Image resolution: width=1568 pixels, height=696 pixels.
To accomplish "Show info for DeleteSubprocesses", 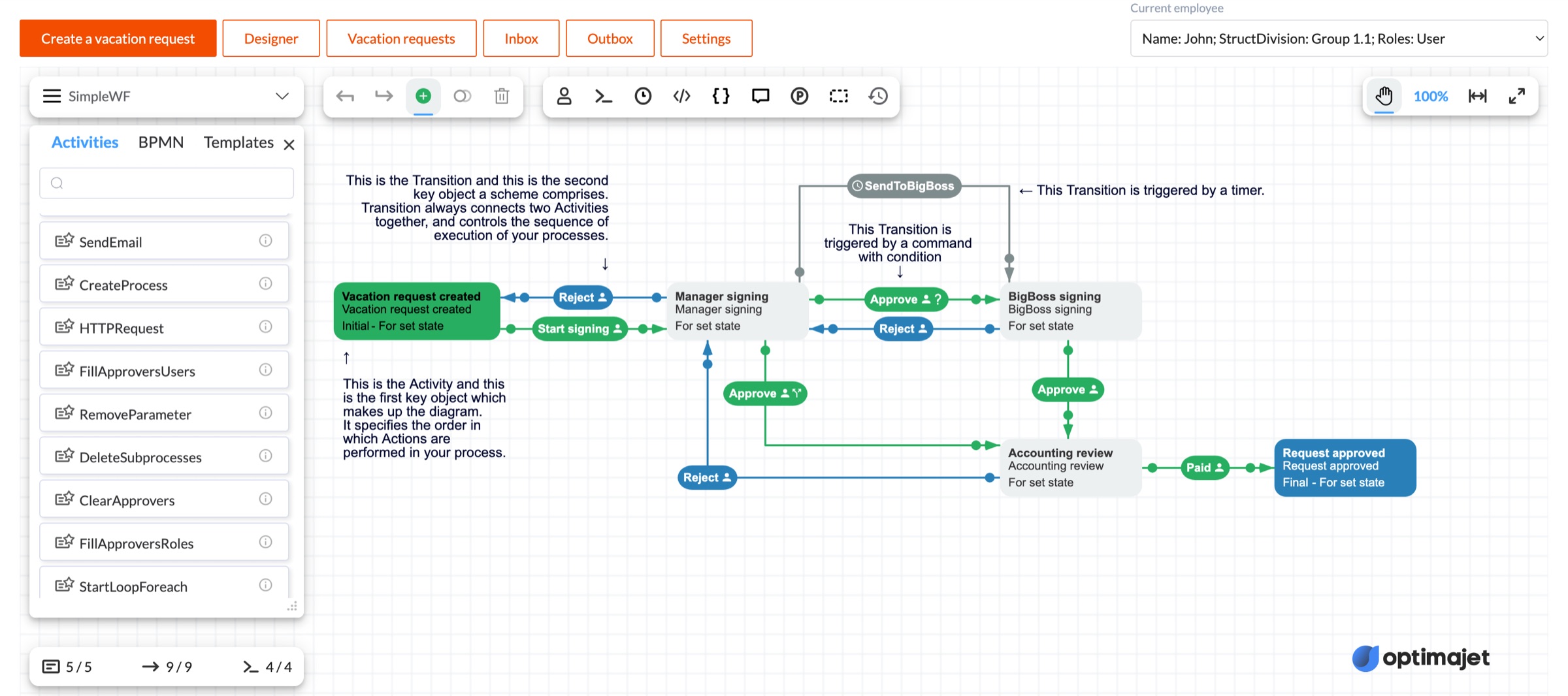I will point(265,456).
